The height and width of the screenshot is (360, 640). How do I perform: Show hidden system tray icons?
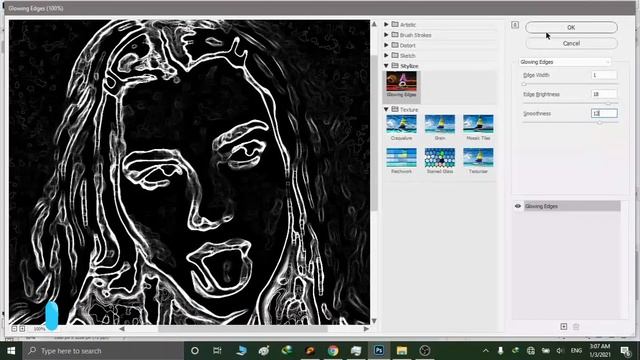click(x=485, y=351)
